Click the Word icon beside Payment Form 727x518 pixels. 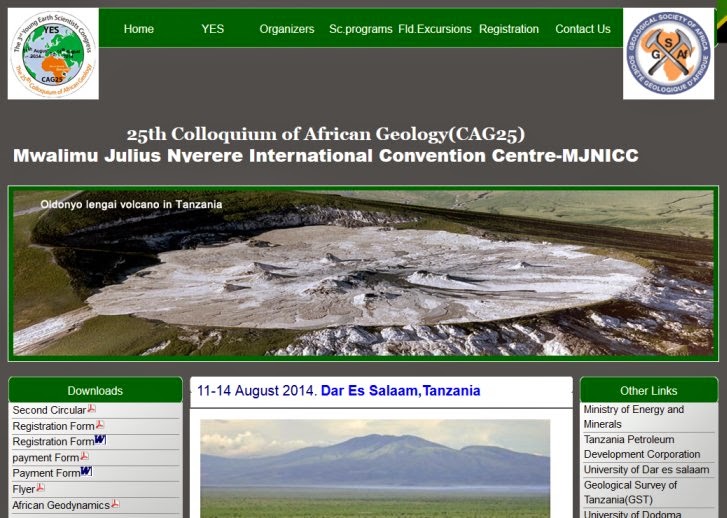86,471
